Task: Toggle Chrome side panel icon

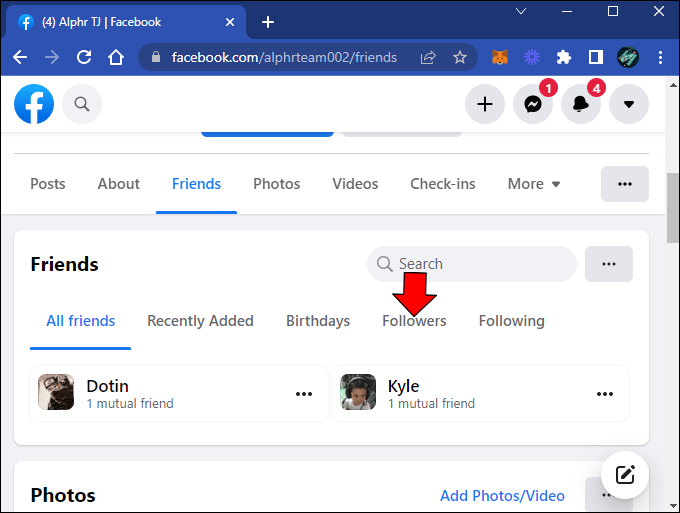Action: pyautogui.click(x=596, y=57)
